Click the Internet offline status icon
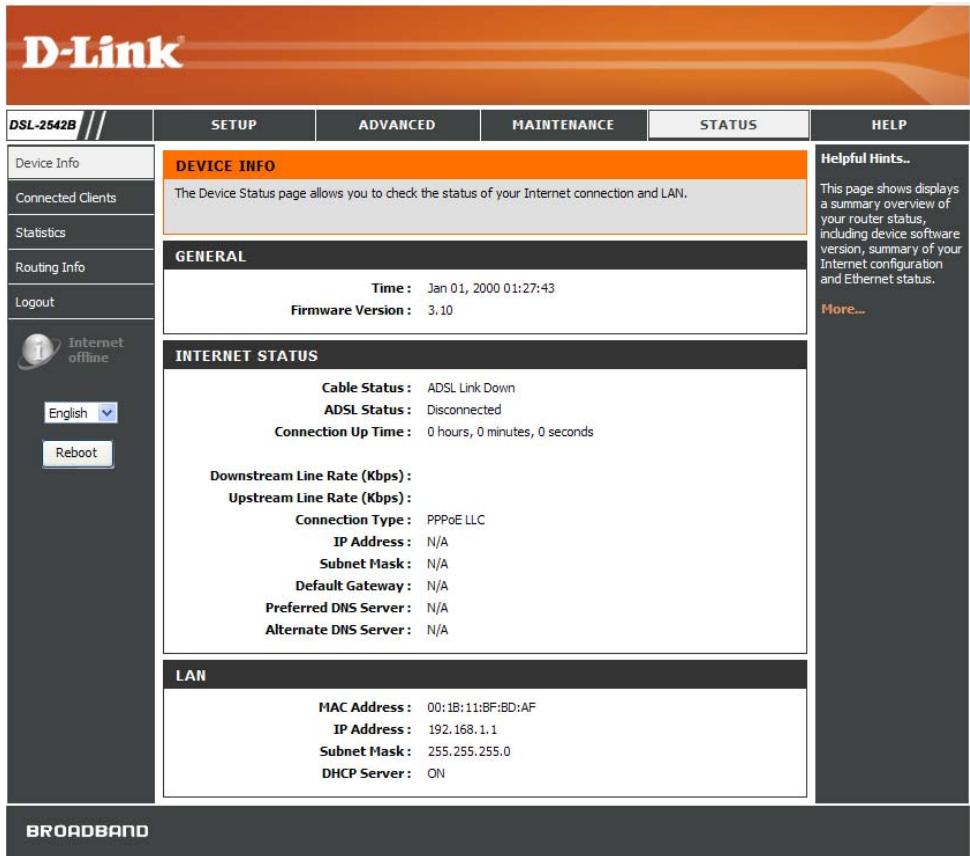This screenshot has height=856, width=970. [38, 350]
